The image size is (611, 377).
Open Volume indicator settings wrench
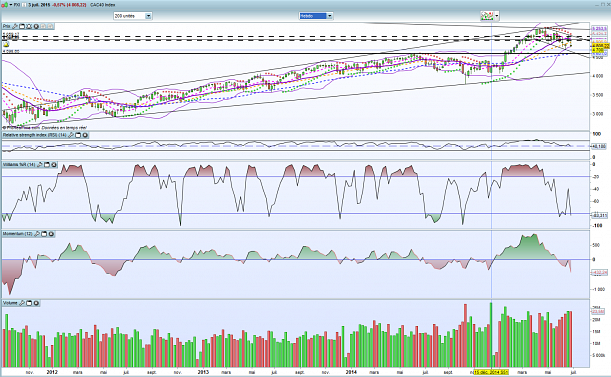pos(22,303)
